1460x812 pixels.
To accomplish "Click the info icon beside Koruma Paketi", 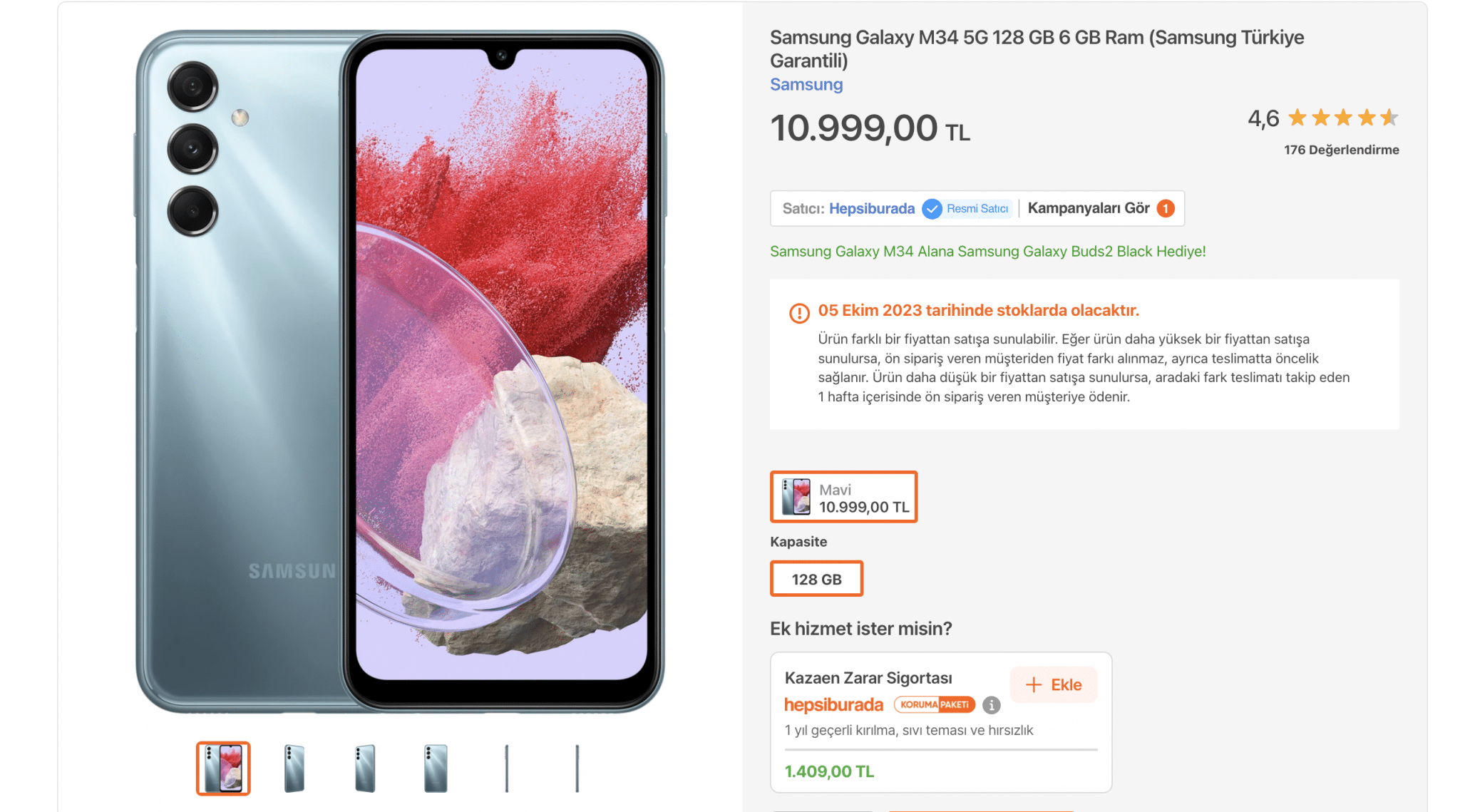I will click(x=991, y=705).
